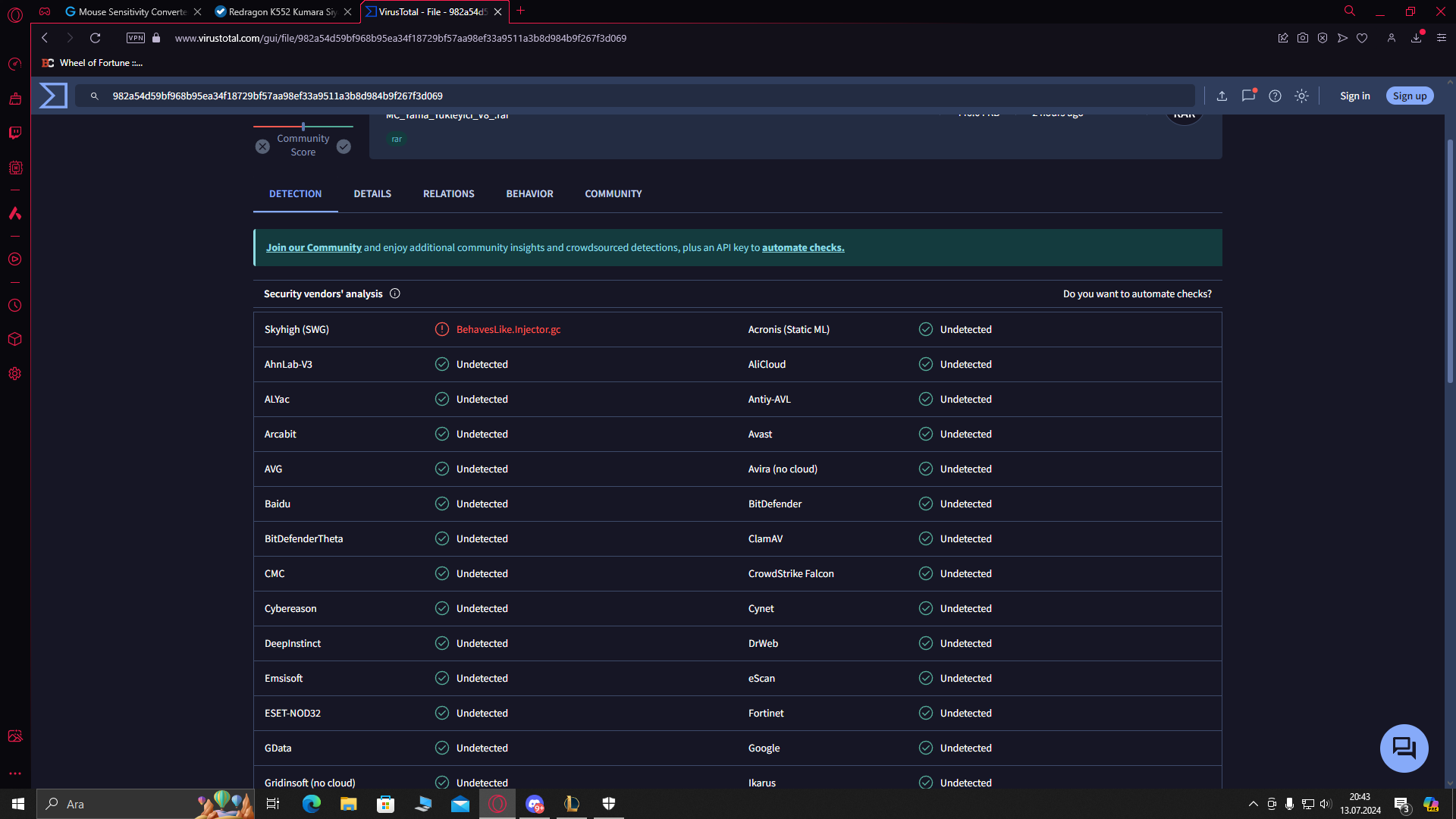1456x819 pixels.
Task: Switch to the RELATIONS tab
Action: click(x=448, y=194)
